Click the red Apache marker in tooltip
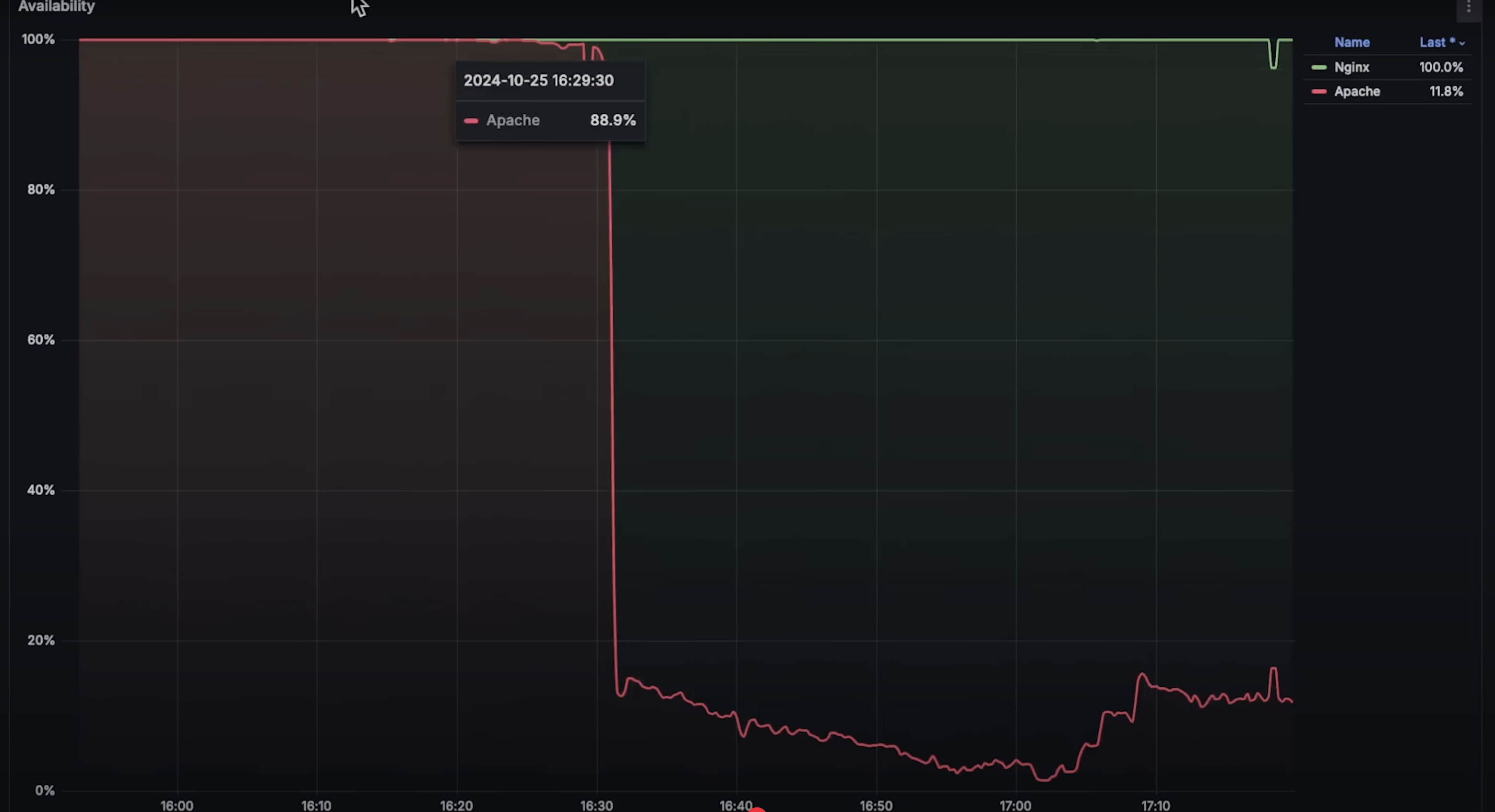The height and width of the screenshot is (812, 1495). pyautogui.click(x=471, y=121)
